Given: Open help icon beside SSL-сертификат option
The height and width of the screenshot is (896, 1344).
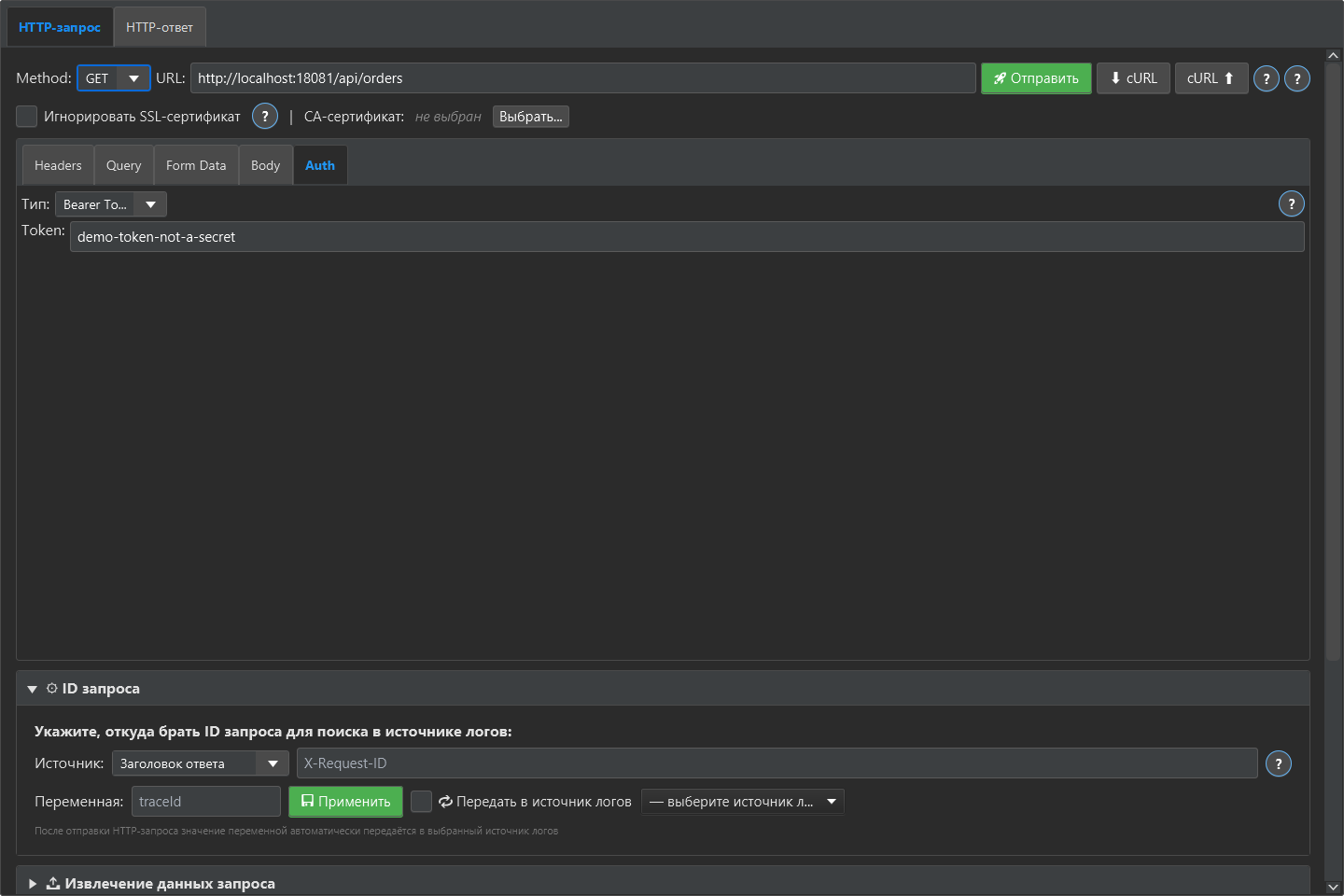Looking at the screenshot, I should [x=265, y=117].
